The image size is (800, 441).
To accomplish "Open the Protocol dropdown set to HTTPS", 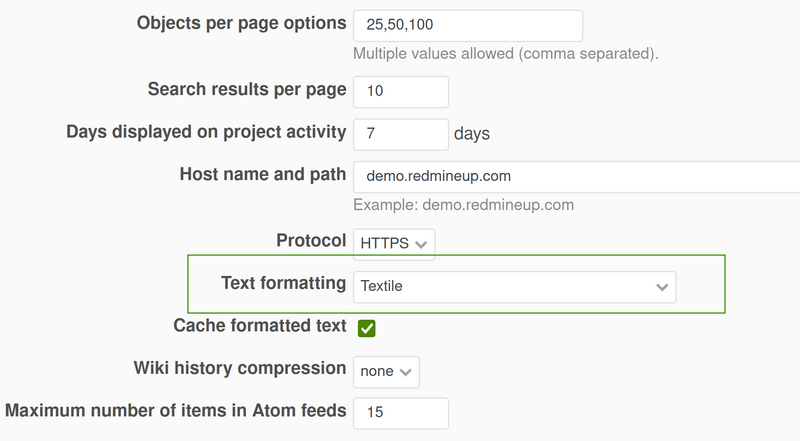I will (394, 242).
